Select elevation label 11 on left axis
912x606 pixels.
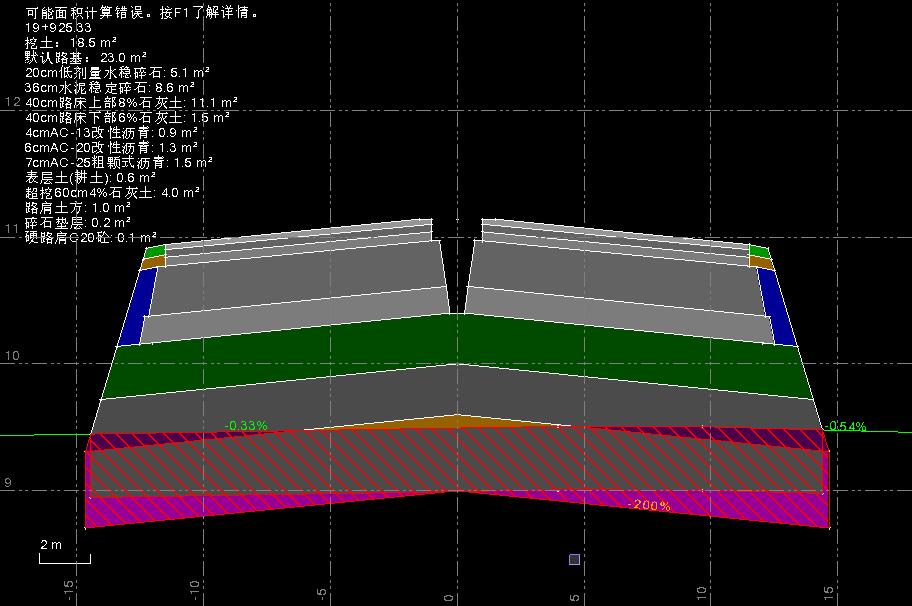tap(12, 229)
